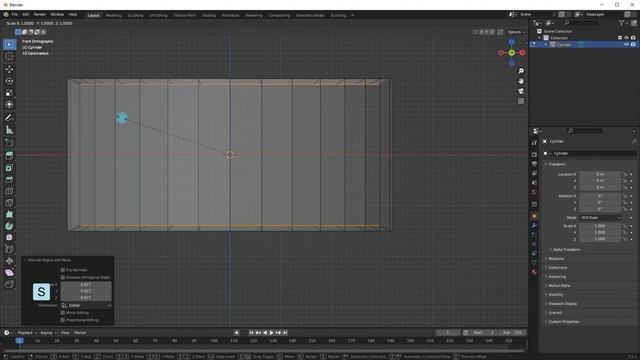
Task: Open the Keying dropdown in timeline
Action: tap(49, 333)
